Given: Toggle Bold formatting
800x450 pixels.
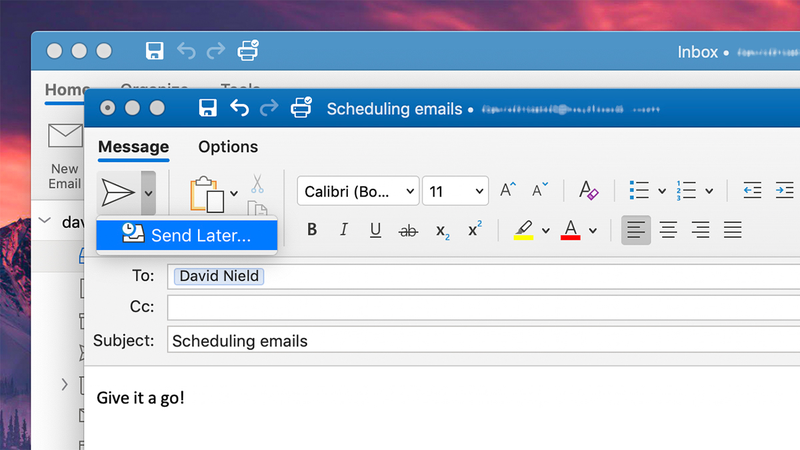Looking at the screenshot, I should pyautogui.click(x=312, y=230).
